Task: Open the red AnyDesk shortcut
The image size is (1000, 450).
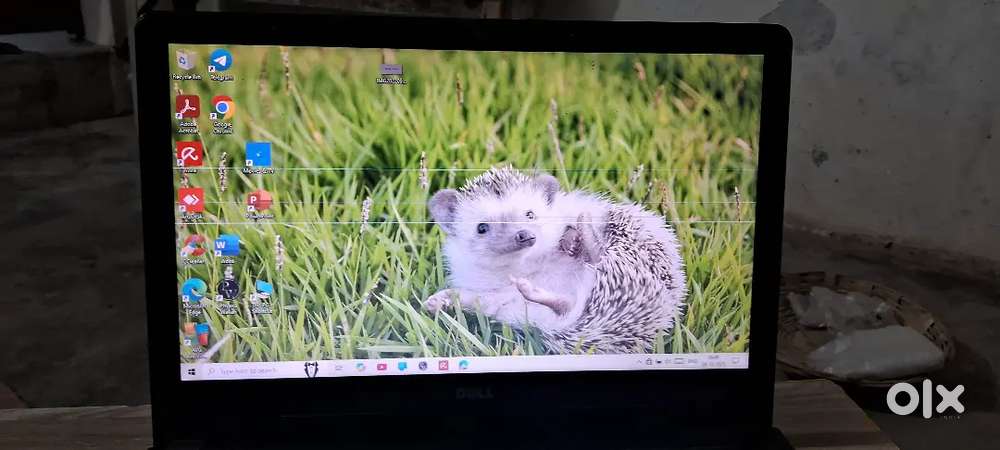Action: coord(191,200)
